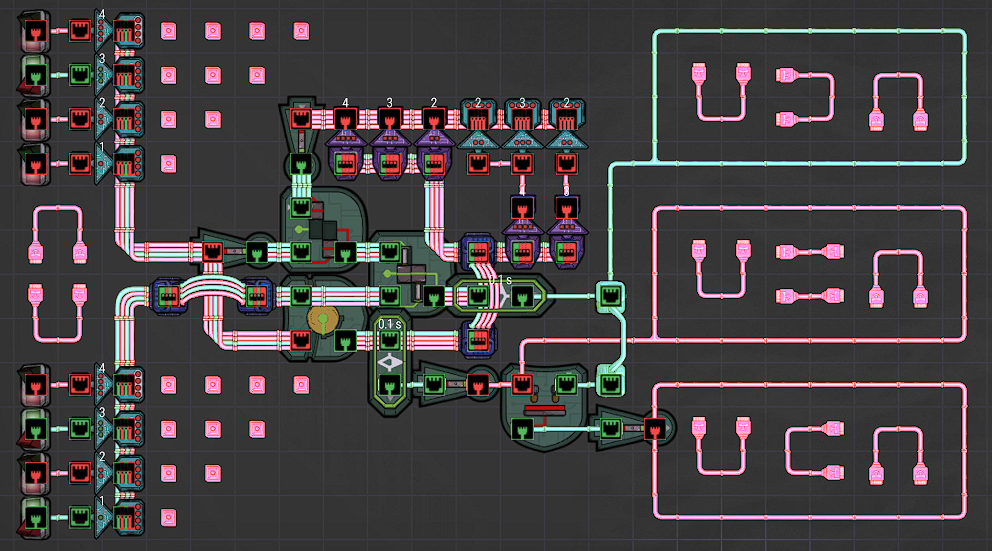Click the single pink square in bottom-left row 1
The image size is (992, 551).
tap(168, 516)
